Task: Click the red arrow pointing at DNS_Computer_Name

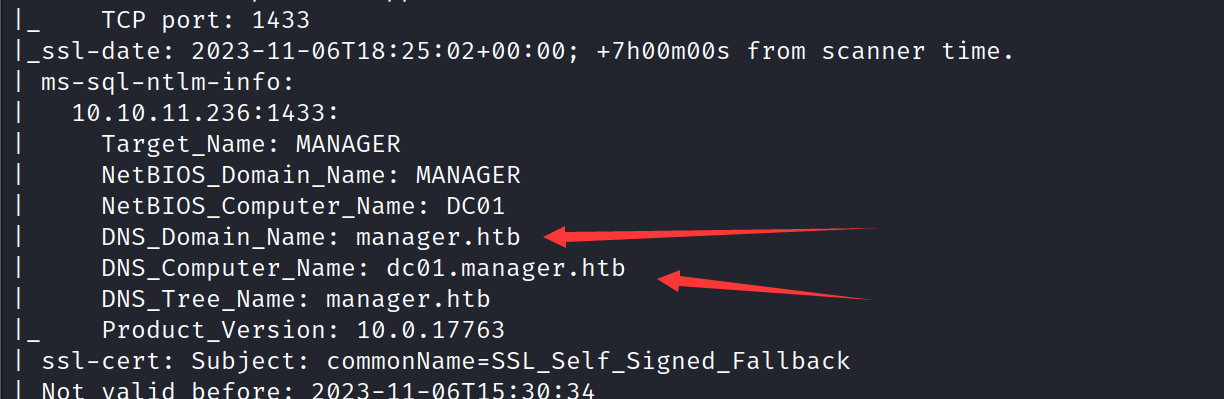Action: tap(765, 283)
